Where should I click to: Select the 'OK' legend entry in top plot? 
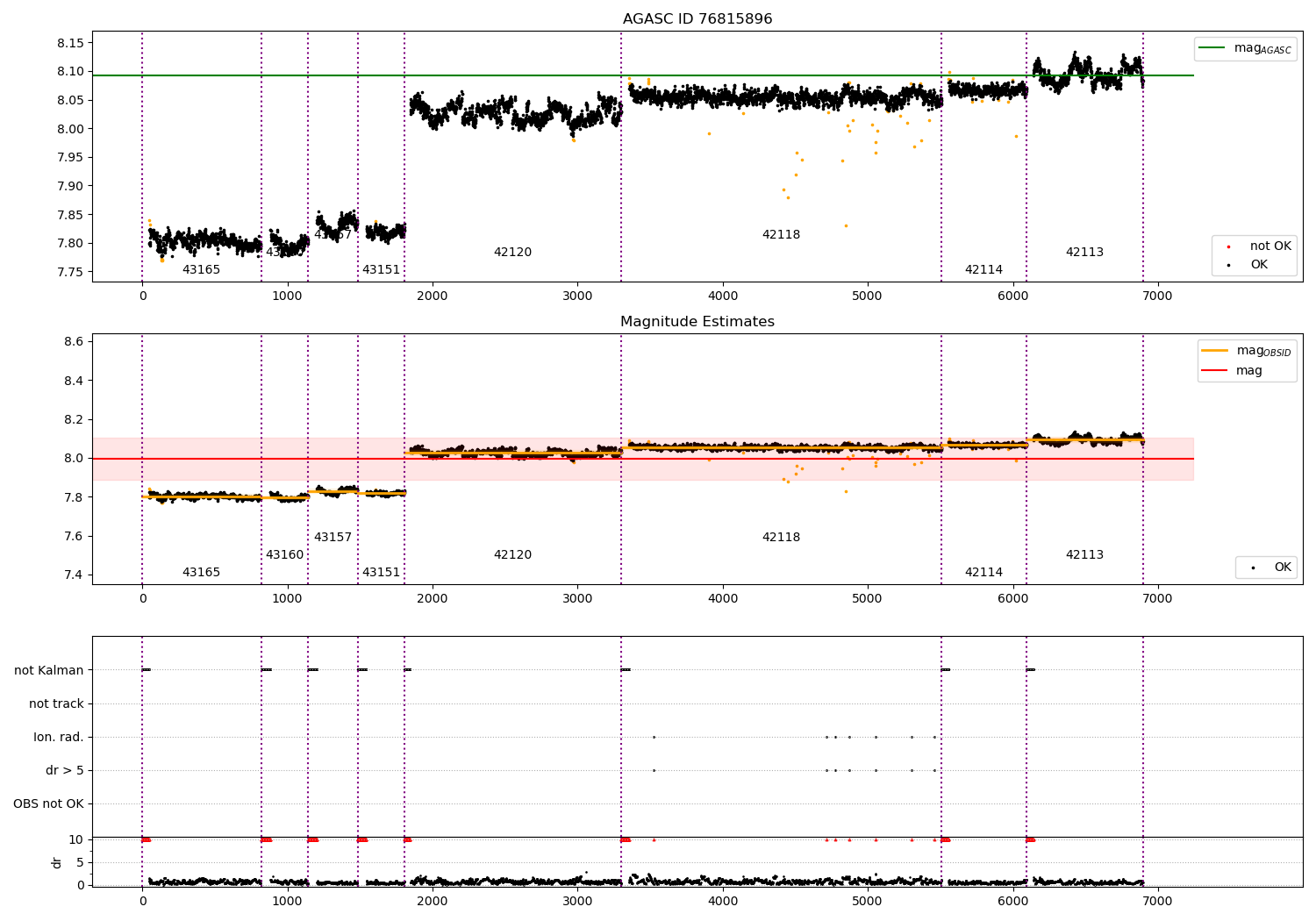pos(1259,264)
